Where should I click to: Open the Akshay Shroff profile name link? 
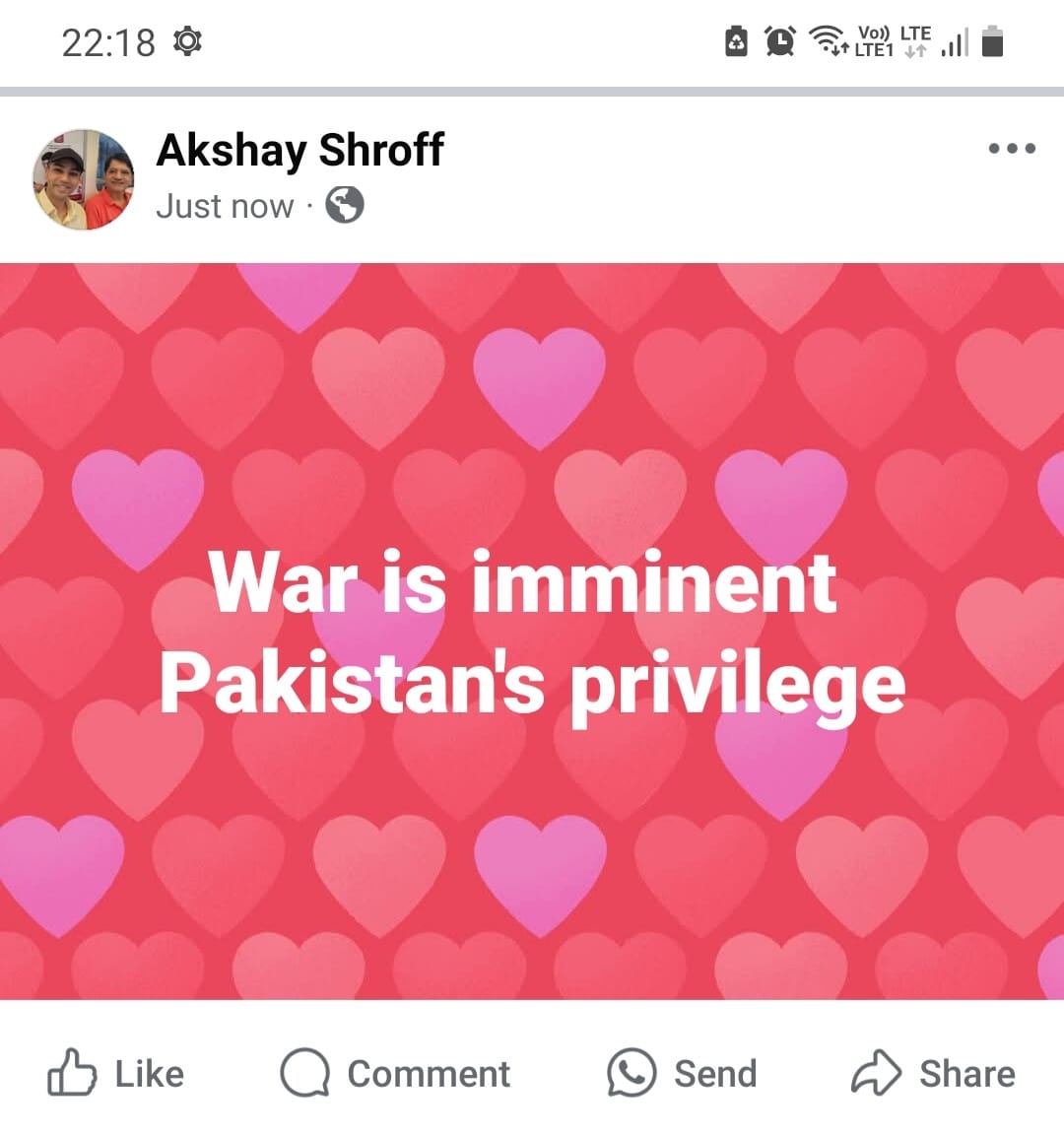pyautogui.click(x=299, y=150)
